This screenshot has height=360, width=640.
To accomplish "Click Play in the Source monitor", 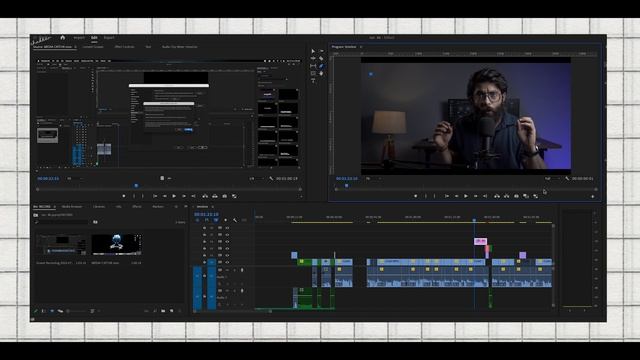I will (x=174, y=196).
